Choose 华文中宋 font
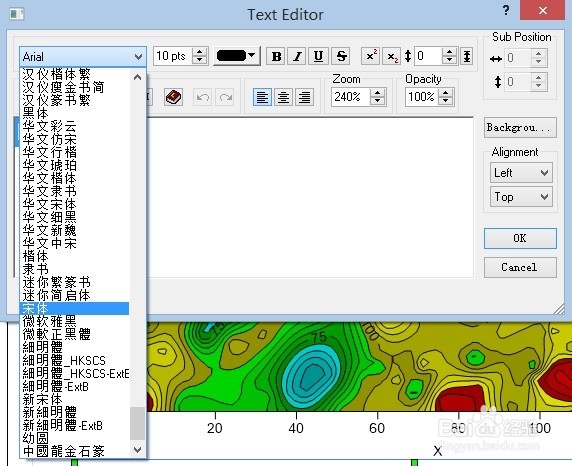Viewport: 572px width, 466px height. pyautogui.click(x=74, y=243)
